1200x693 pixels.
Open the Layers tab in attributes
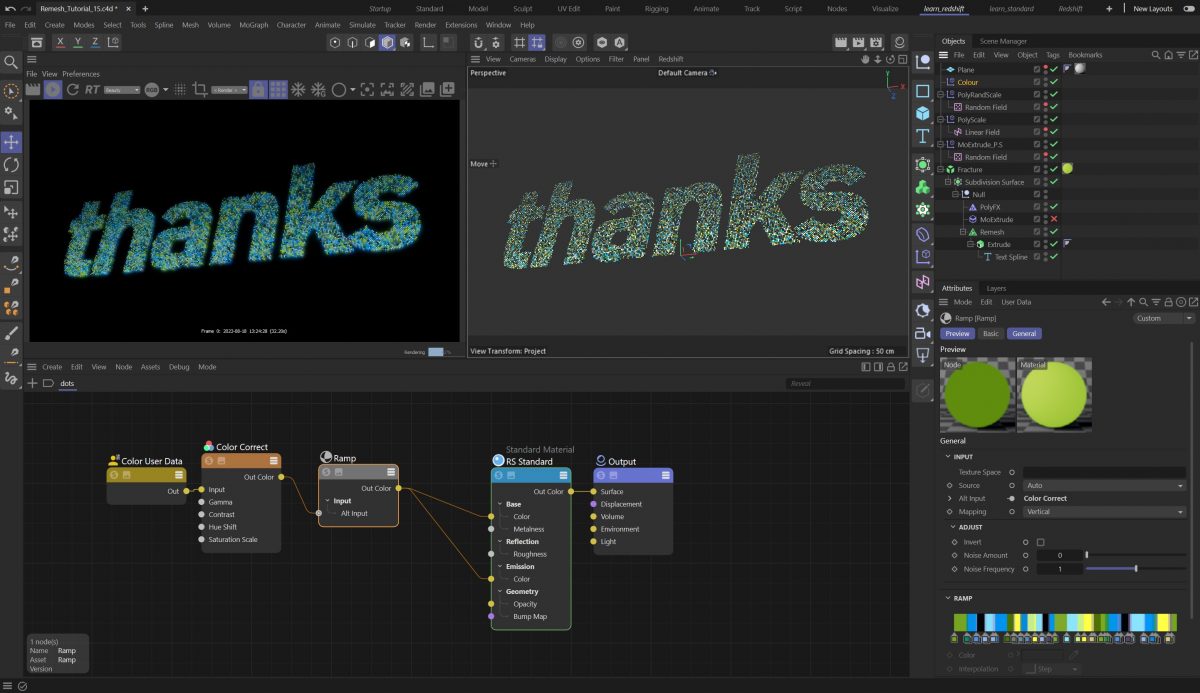coord(997,288)
